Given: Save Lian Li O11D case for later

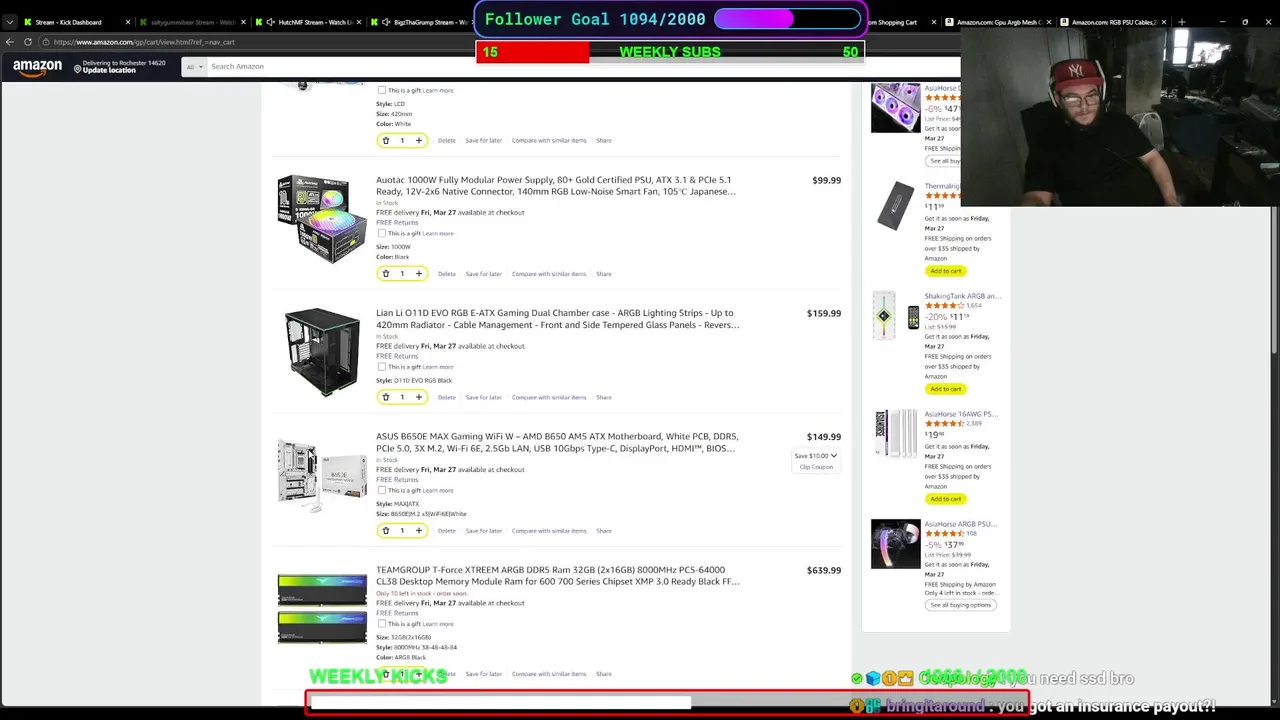Looking at the screenshot, I should click(x=483, y=397).
